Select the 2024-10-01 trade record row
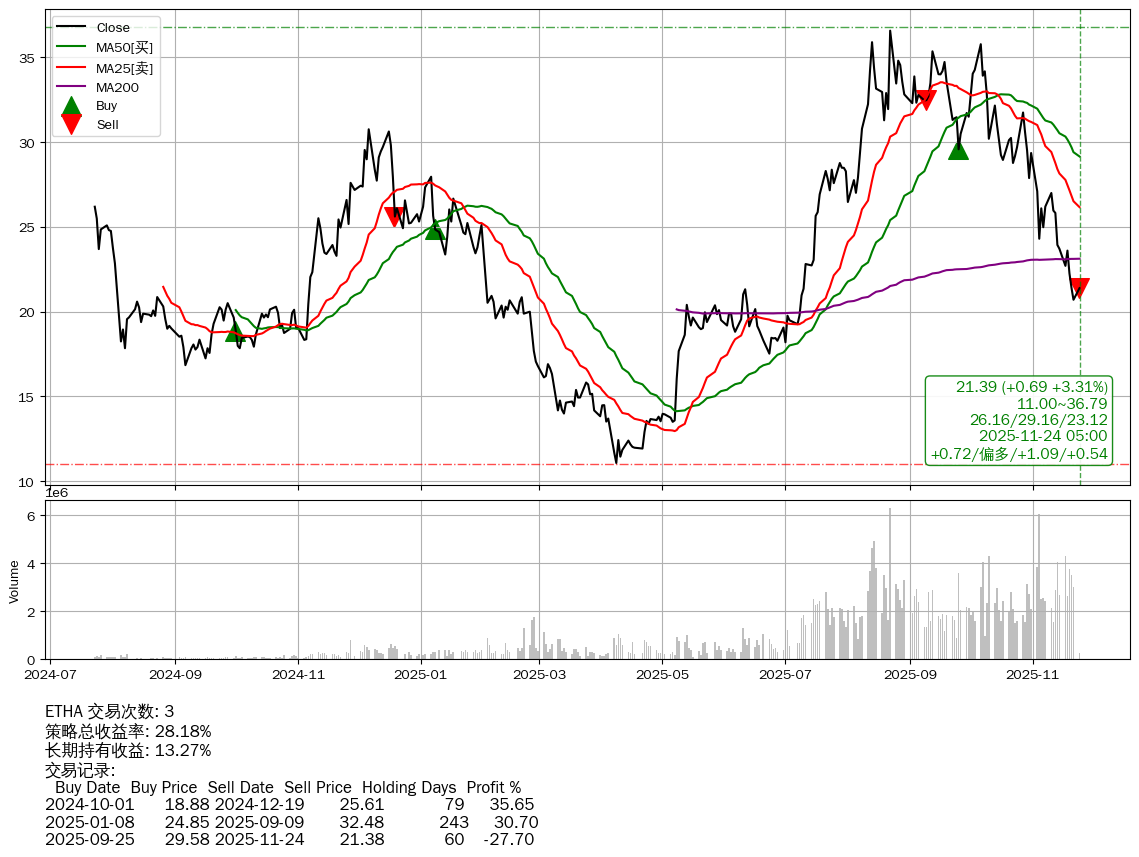Screen dimensions: 1139x857 [x=290, y=805]
